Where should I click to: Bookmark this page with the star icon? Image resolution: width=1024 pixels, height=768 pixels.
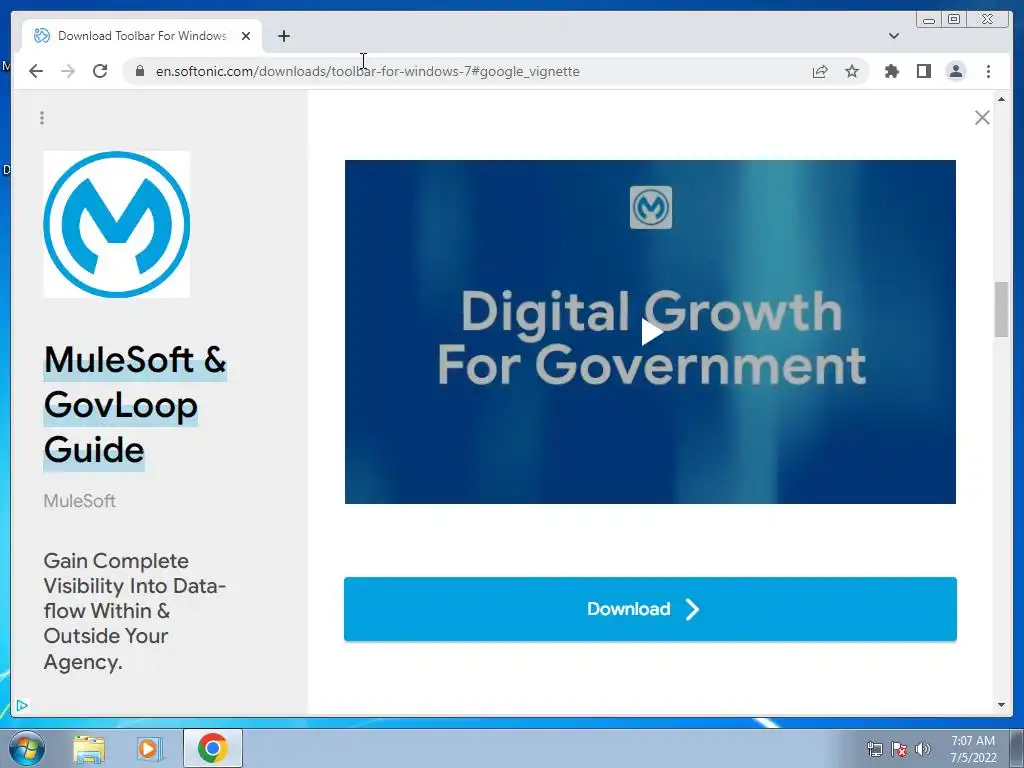(852, 71)
